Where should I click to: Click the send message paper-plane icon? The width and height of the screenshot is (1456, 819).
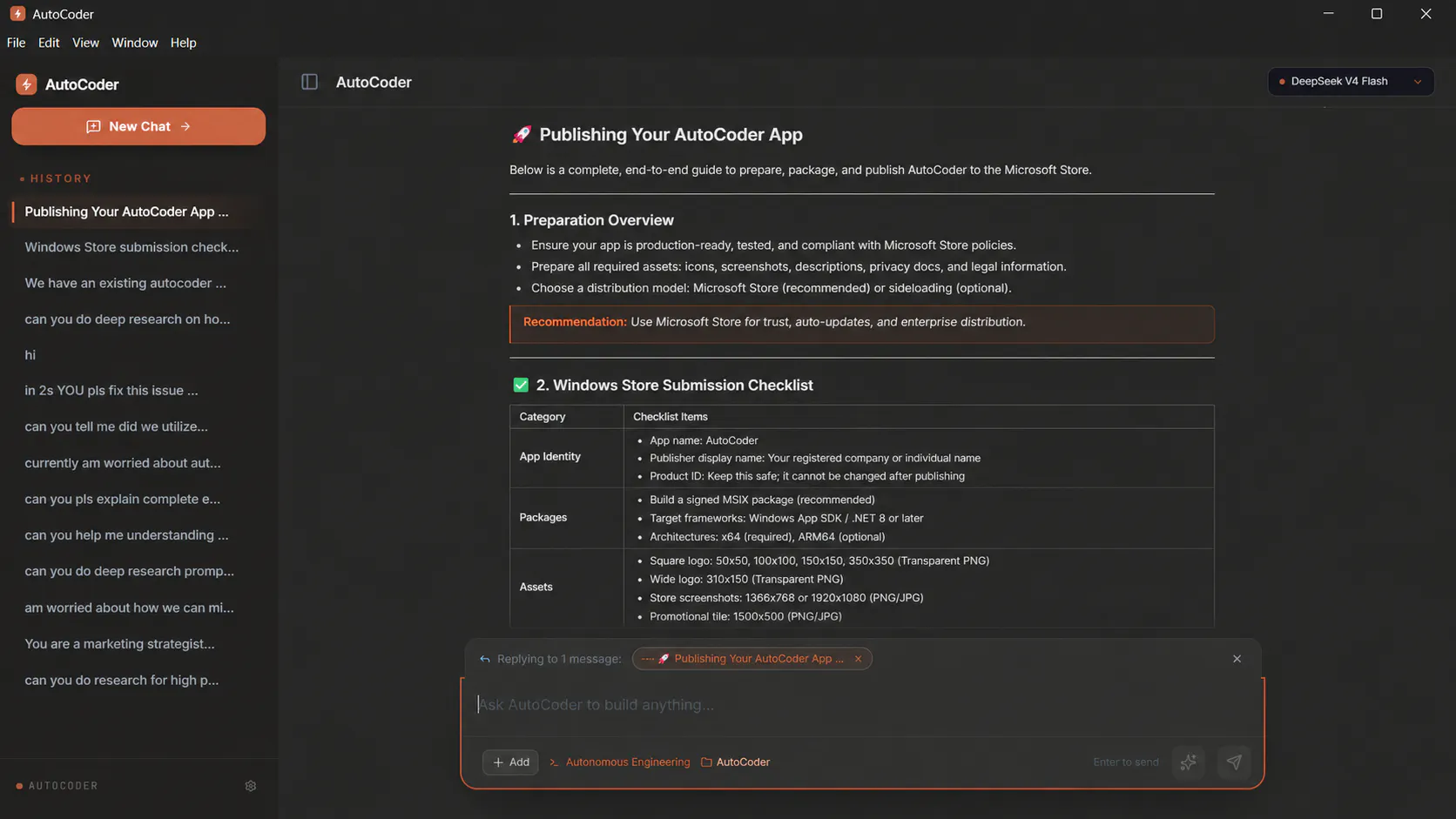coord(1234,762)
